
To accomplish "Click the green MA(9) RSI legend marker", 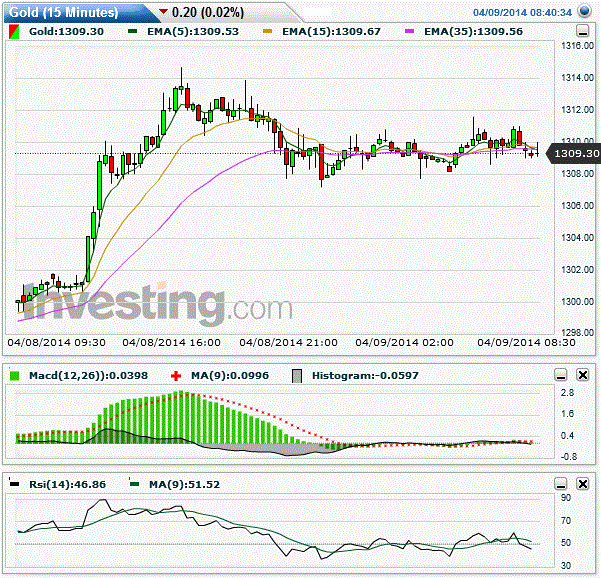I will pos(134,483).
